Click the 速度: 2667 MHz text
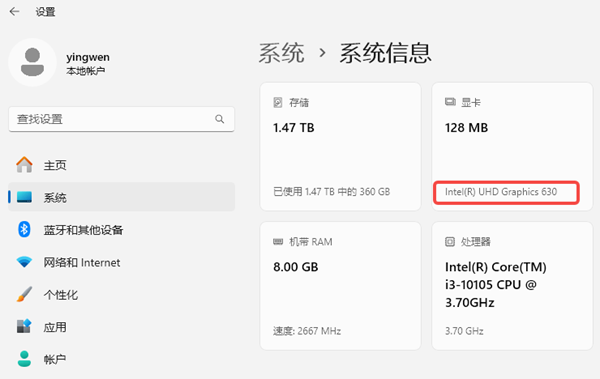This screenshot has width=600, height=379. point(307,331)
